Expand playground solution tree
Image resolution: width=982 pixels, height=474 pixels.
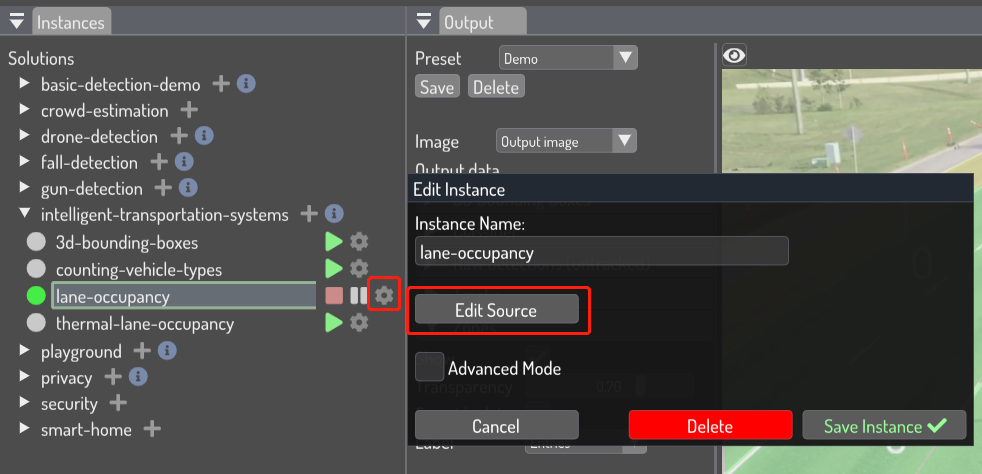pyautogui.click(x=24, y=350)
